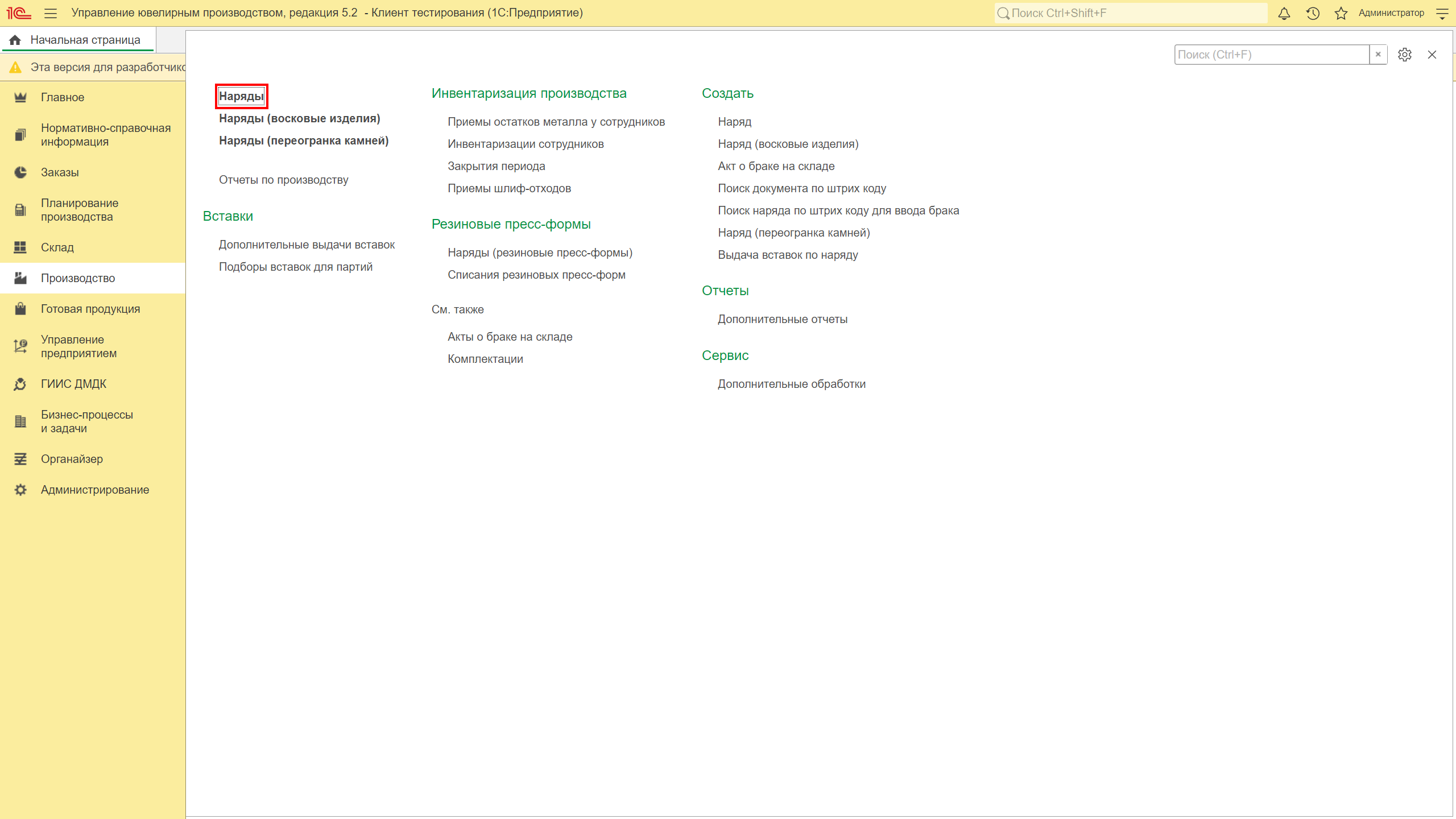The height and width of the screenshot is (819, 1456).
Task: Open the Администрирование section
Action: [95, 490]
